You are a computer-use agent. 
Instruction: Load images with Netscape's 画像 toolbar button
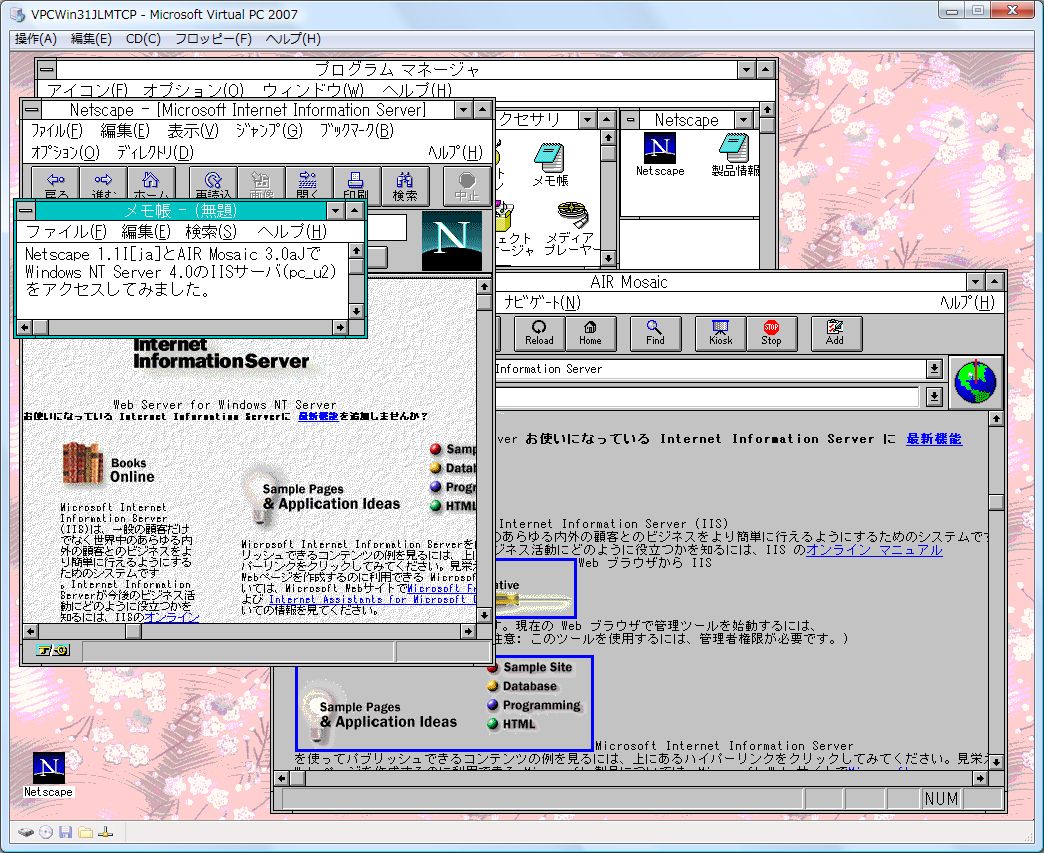pos(261,184)
